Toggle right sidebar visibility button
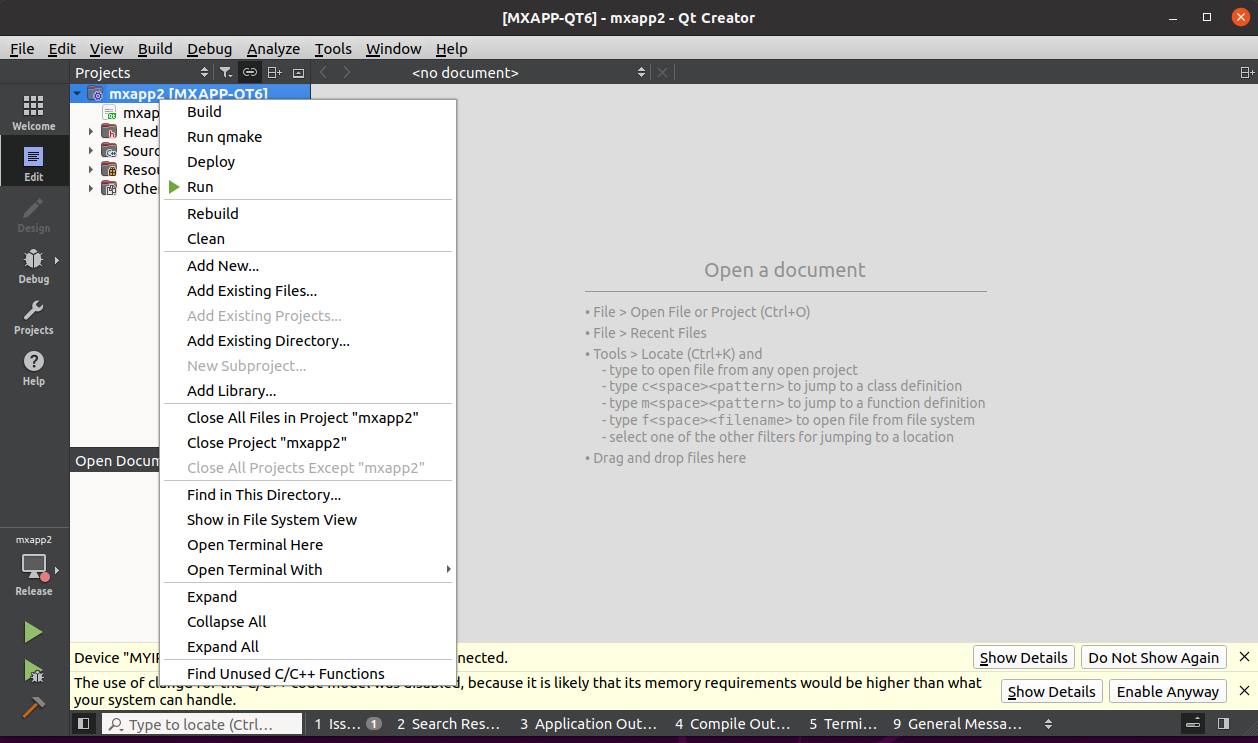This screenshot has height=743, width=1258. [x=1223, y=724]
